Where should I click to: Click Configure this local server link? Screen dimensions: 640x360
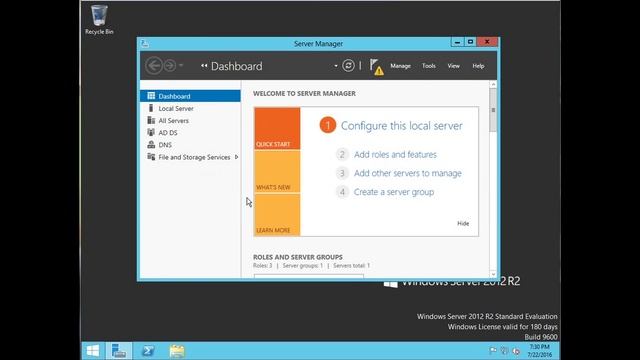[402, 126]
